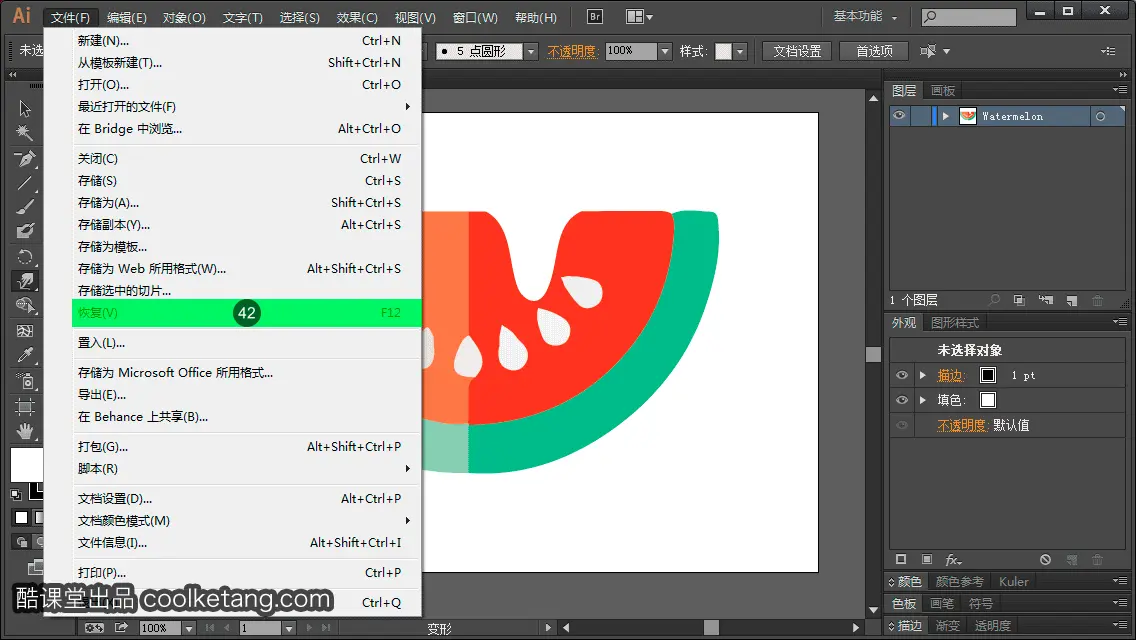Expand the Watermelon layer
This screenshot has height=640, width=1136.
(x=945, y=116)
